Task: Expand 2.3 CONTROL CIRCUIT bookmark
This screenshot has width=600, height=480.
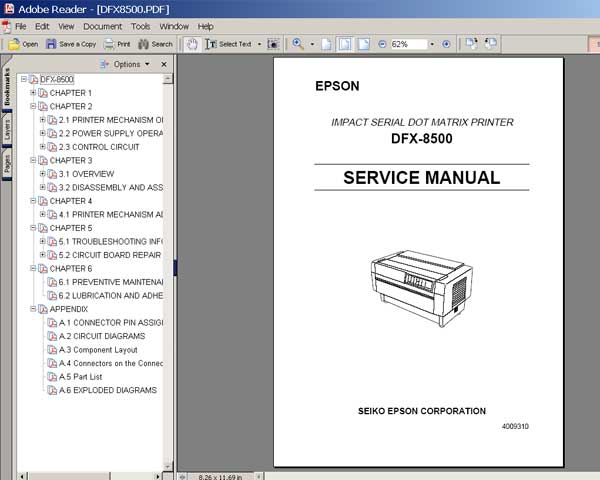Action: click(x=42, y=147)
